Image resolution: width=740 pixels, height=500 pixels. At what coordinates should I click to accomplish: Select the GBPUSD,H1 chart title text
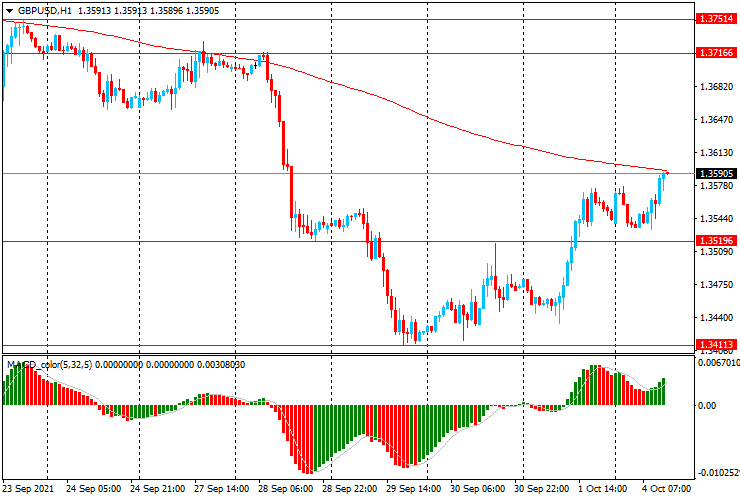coord(45,10)
